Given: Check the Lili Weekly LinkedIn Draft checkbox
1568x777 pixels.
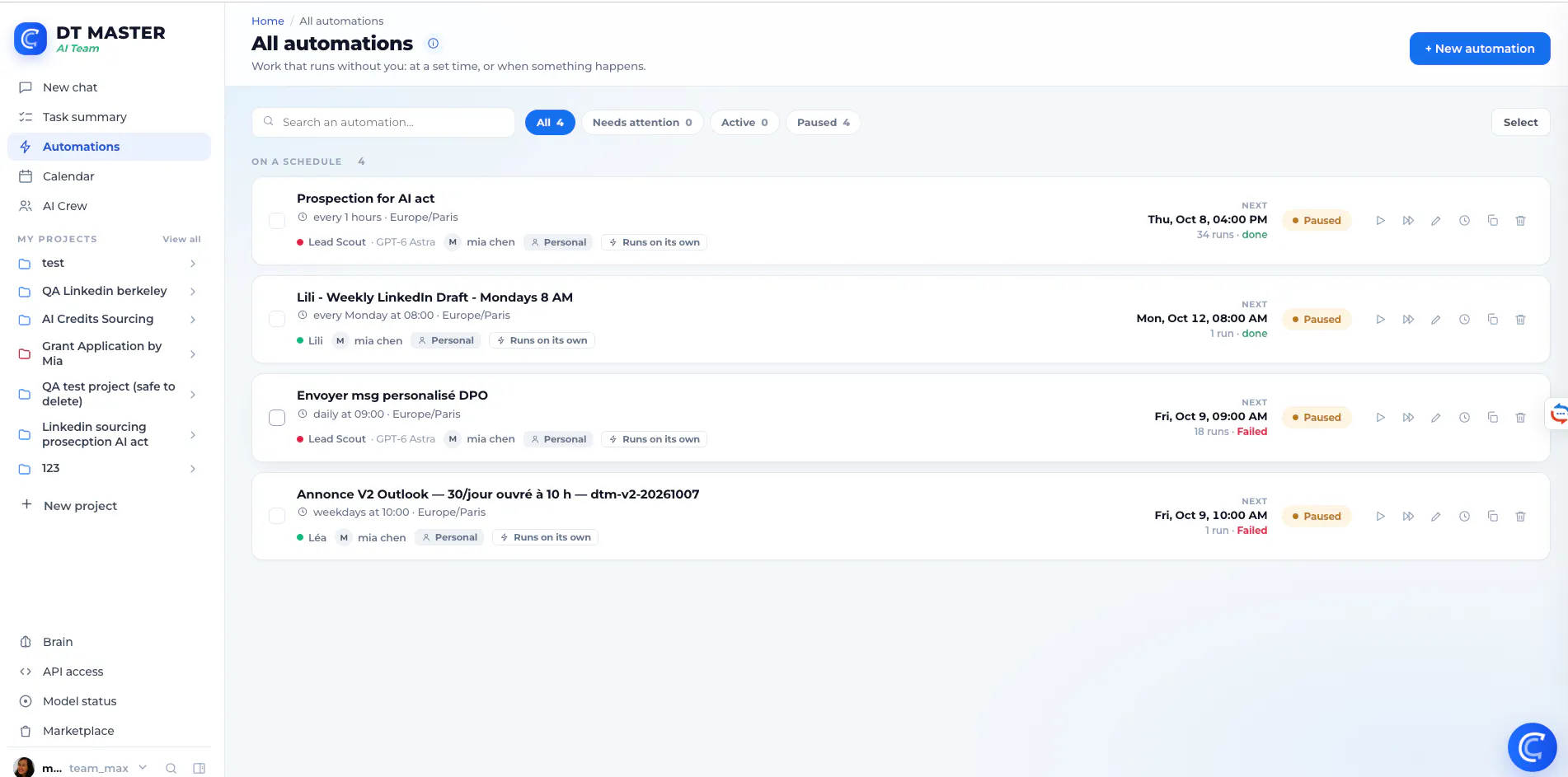Looking at the screenshot, I should pyautogui.click(x=277, y=319).
